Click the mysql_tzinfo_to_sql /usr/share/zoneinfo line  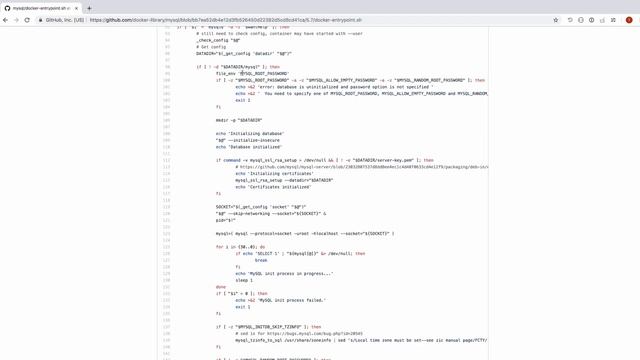[361, 340]
